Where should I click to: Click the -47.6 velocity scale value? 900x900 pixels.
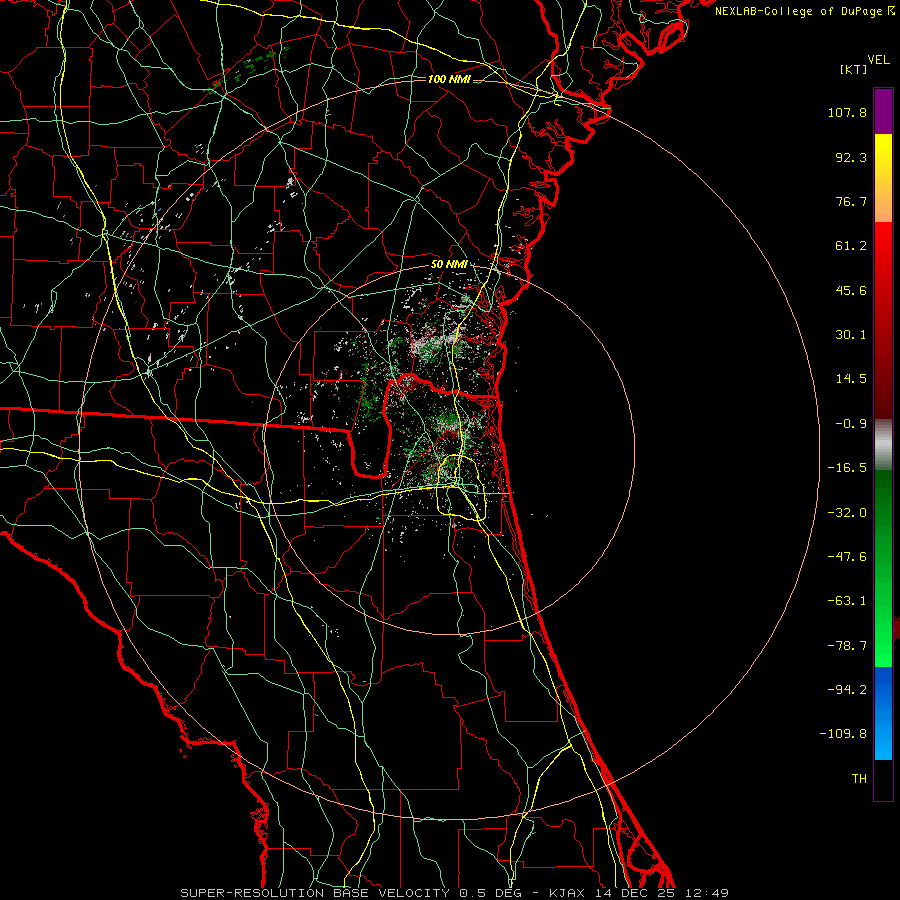pos(847,557)
